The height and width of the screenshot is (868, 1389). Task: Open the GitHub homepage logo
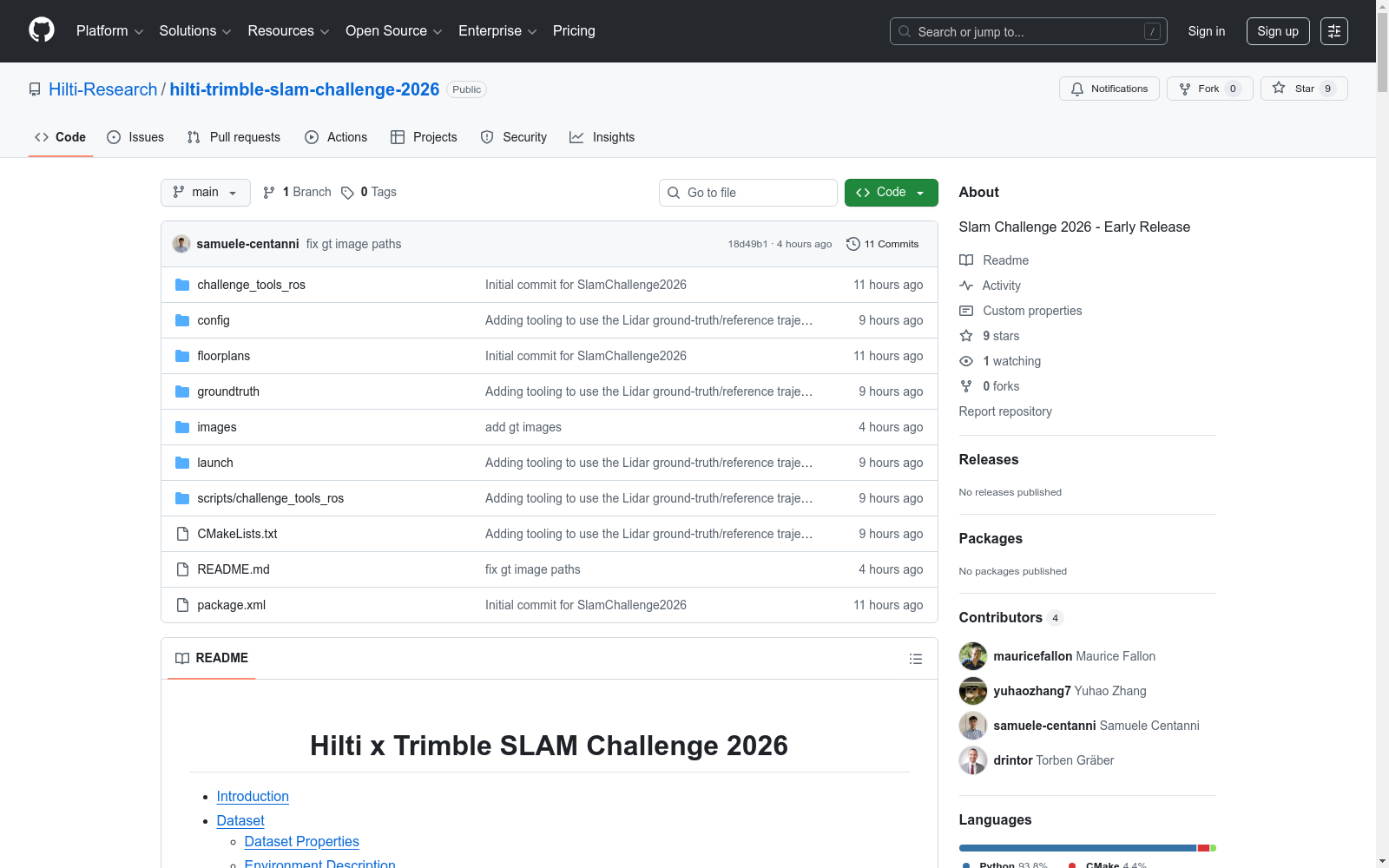(x=42, y=30)
